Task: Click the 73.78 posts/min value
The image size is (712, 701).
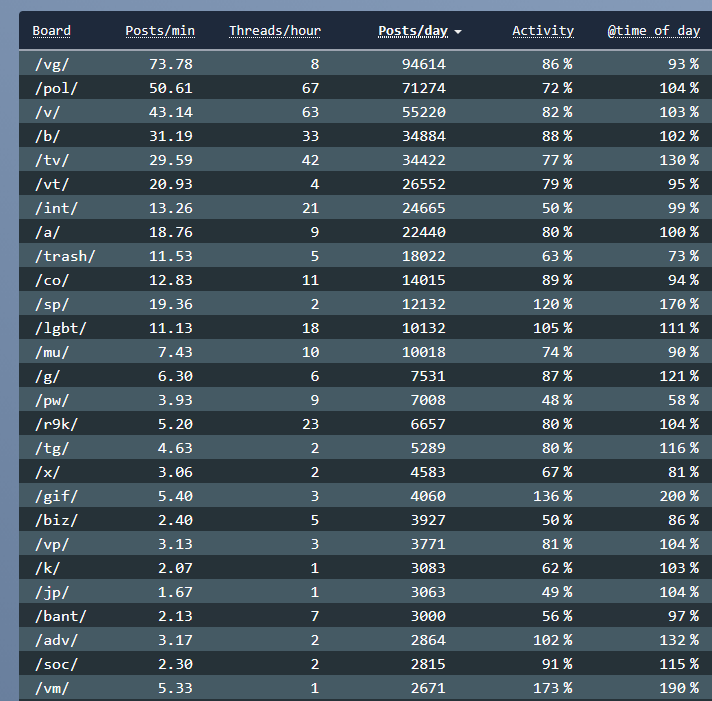Action: [171, 64]
